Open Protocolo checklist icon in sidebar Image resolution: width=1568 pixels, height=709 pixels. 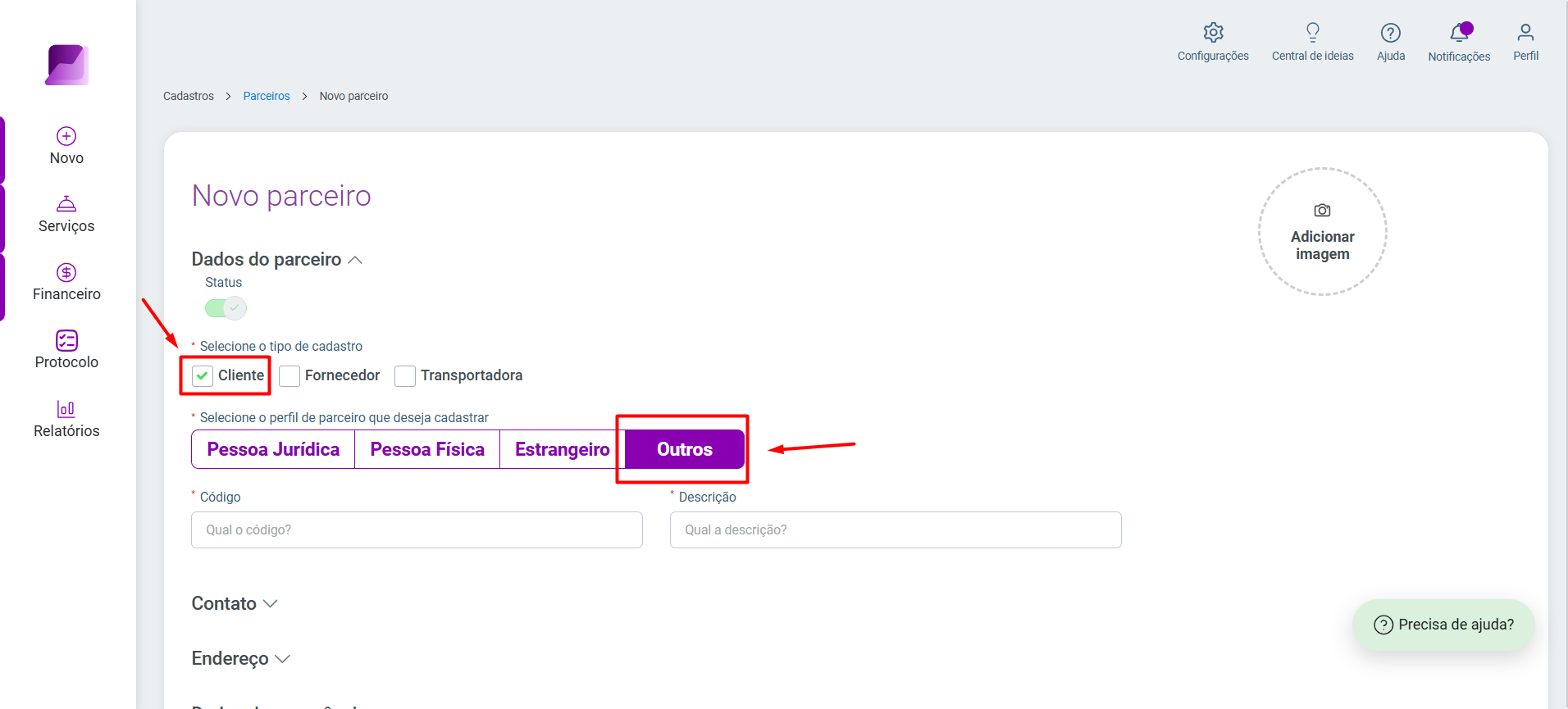coord(66,340)
